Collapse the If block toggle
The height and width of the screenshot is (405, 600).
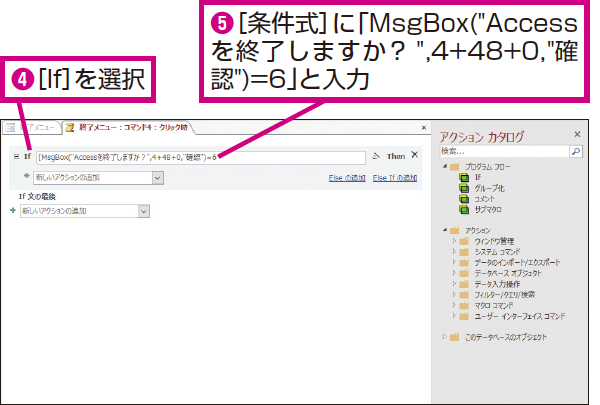point(15,157)
